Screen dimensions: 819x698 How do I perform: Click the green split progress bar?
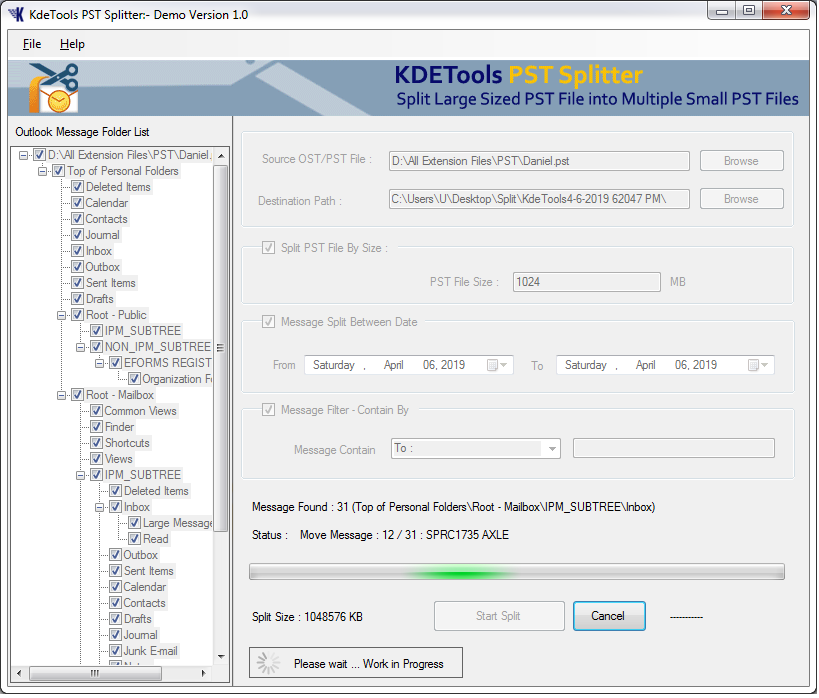pyautogui.click(x=516, y=572)
